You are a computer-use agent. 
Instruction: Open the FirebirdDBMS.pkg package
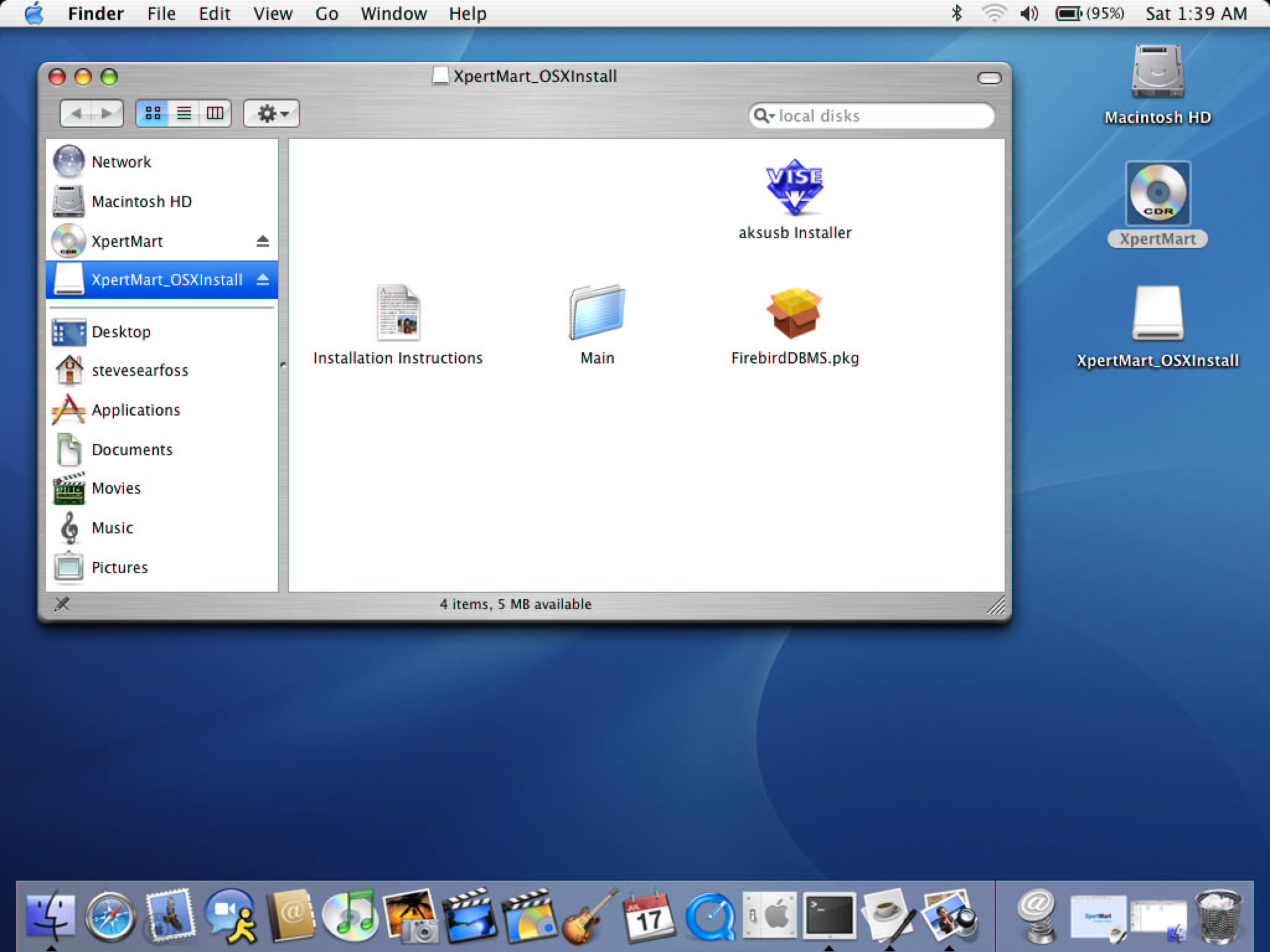(794, 313)
